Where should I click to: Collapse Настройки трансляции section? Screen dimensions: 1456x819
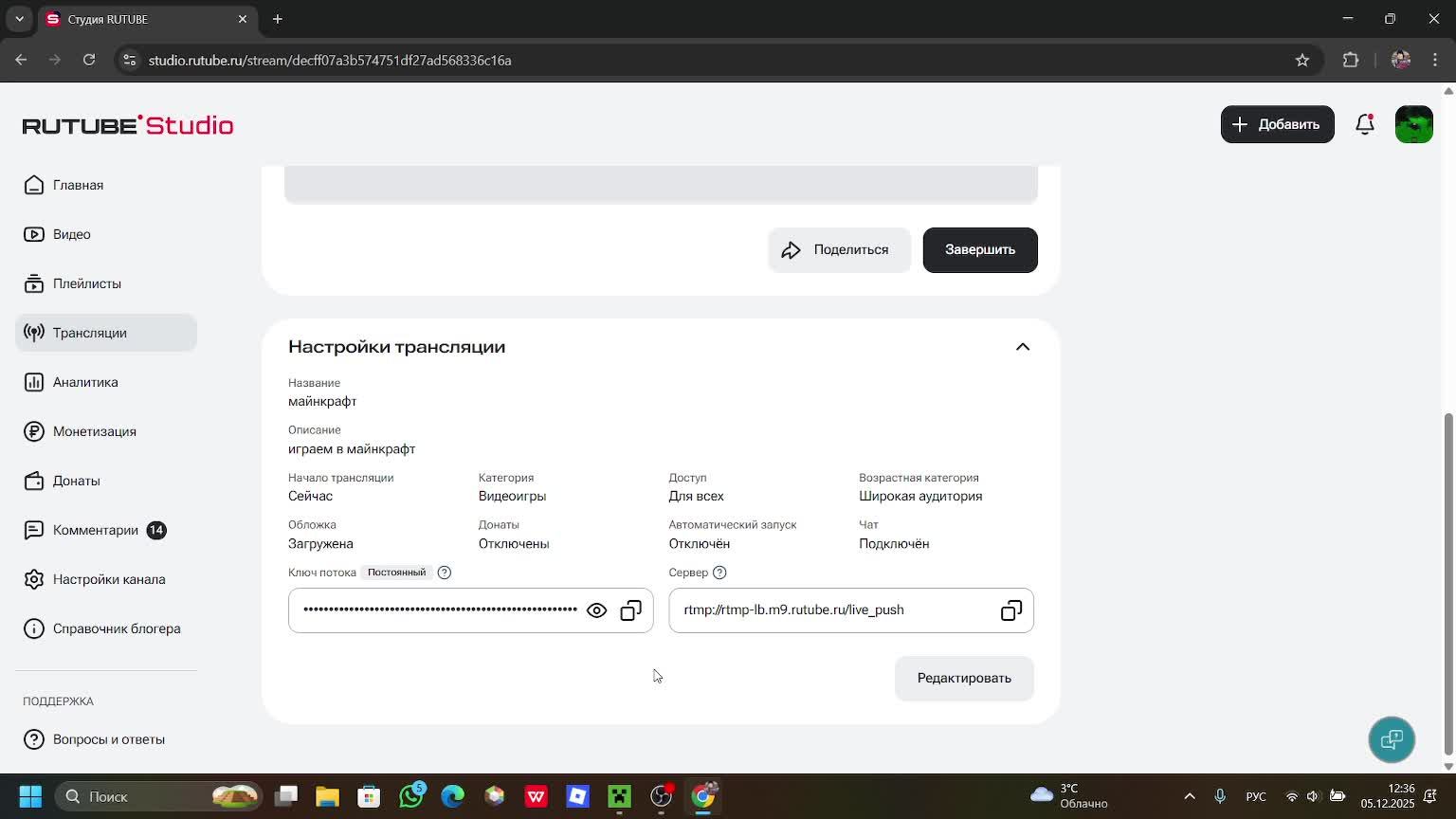coord(1023,347)
